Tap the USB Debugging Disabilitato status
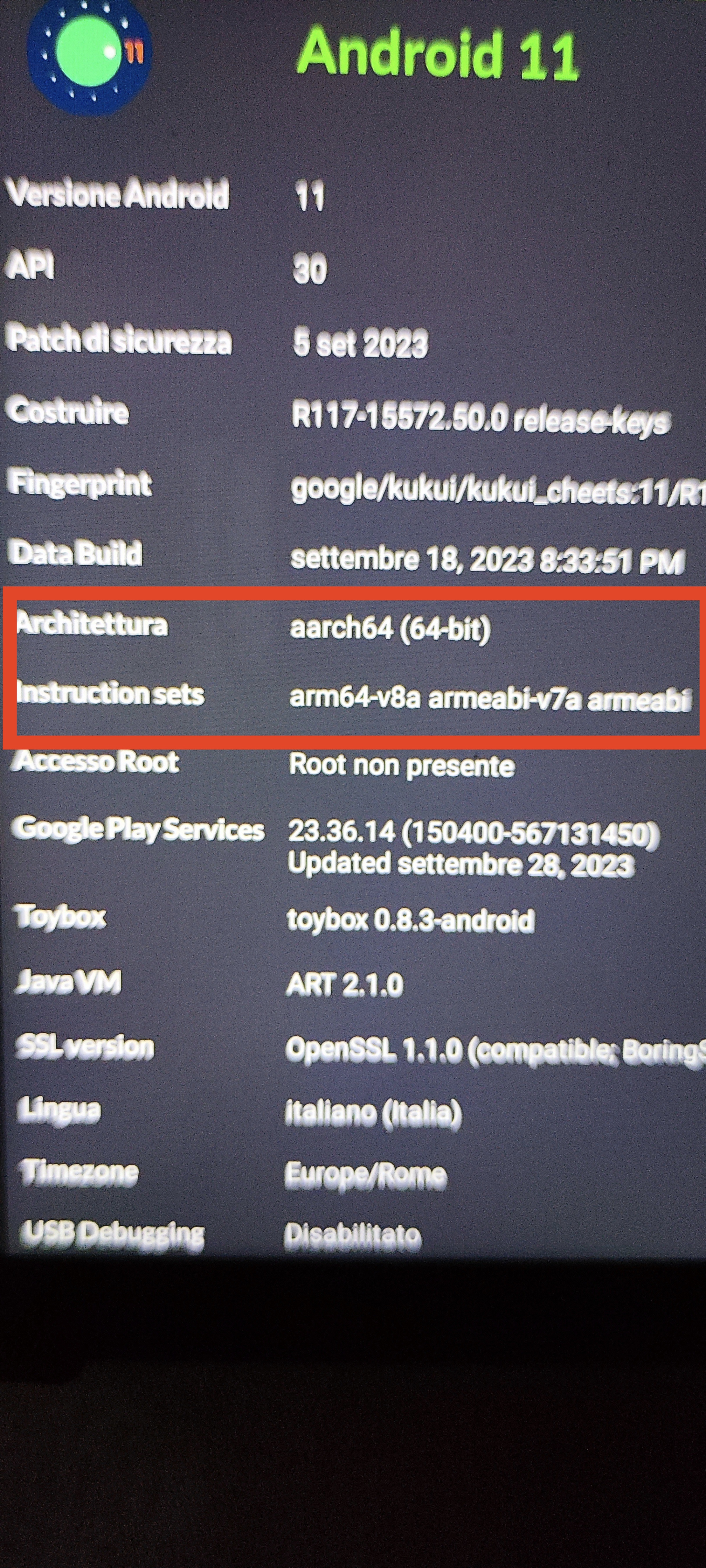Image resolution: width=706 pixels, height=1568 pixels. tap(353, 1234)
